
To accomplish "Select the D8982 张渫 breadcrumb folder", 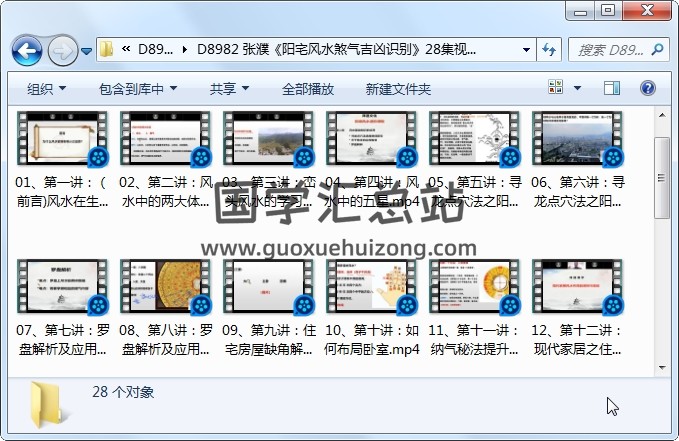I will pyautogui.click(x=336, y=49).
